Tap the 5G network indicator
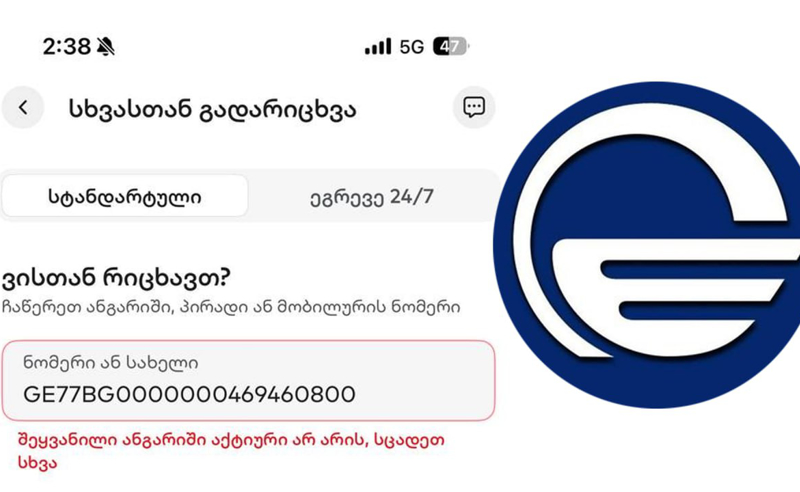 412,47
